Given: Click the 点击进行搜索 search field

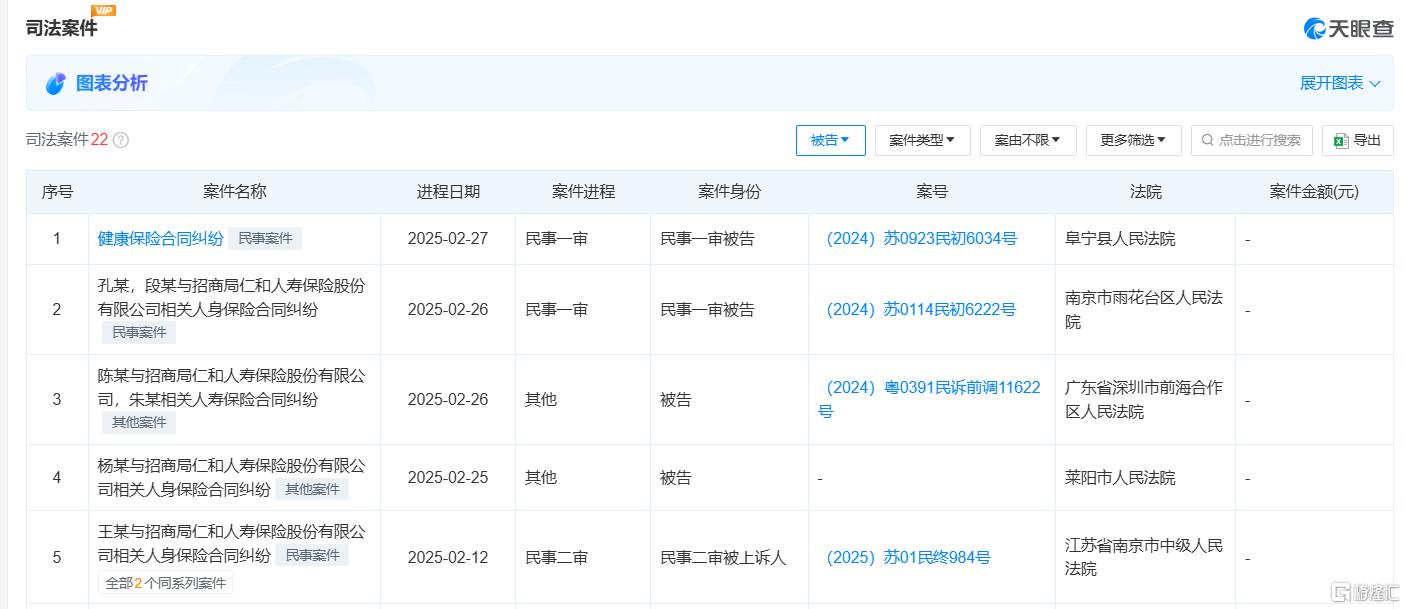Looking at the screenshot, I should coord(1252,140).
